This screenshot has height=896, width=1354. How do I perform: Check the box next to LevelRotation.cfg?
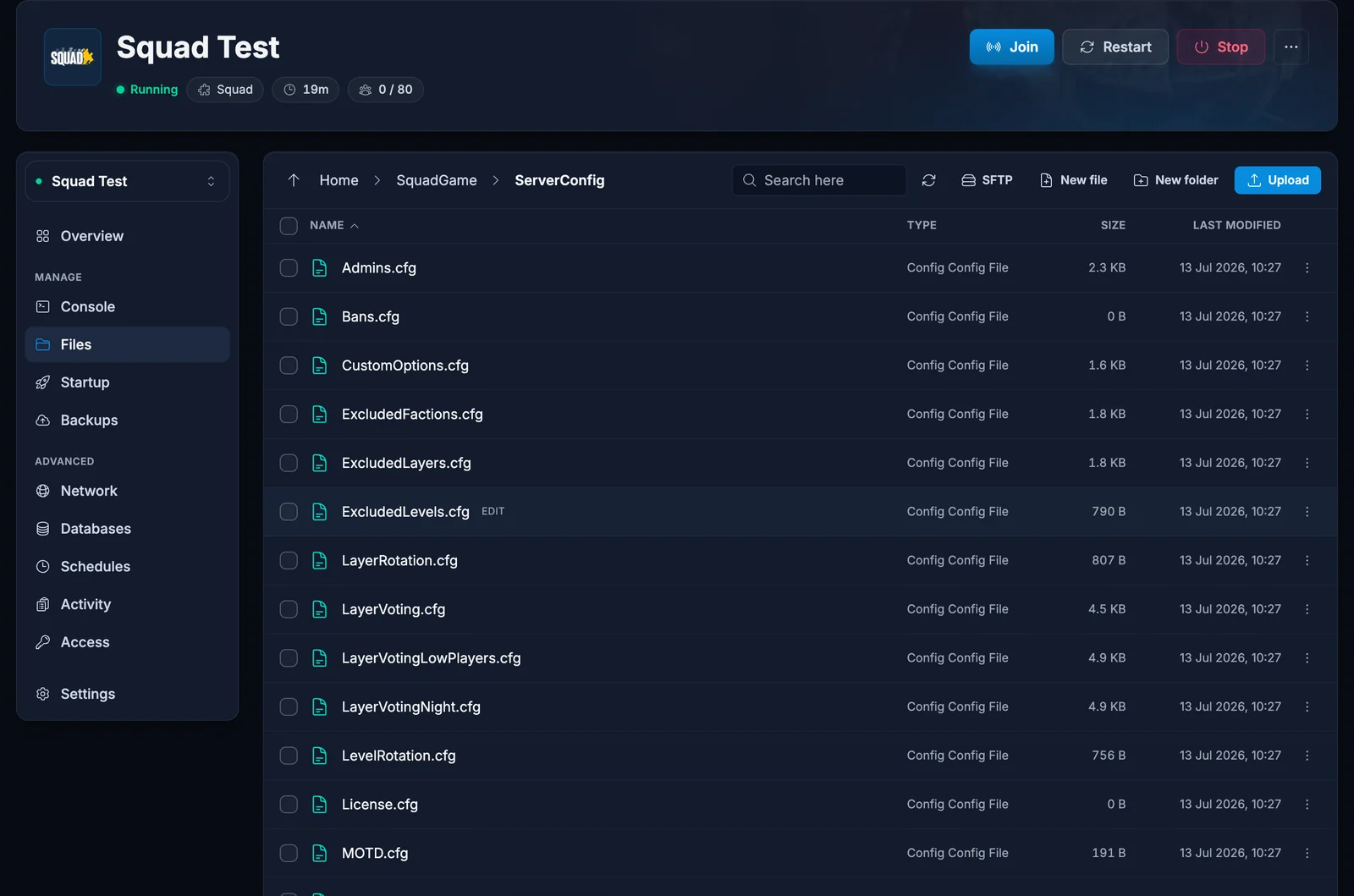[289, 756]
